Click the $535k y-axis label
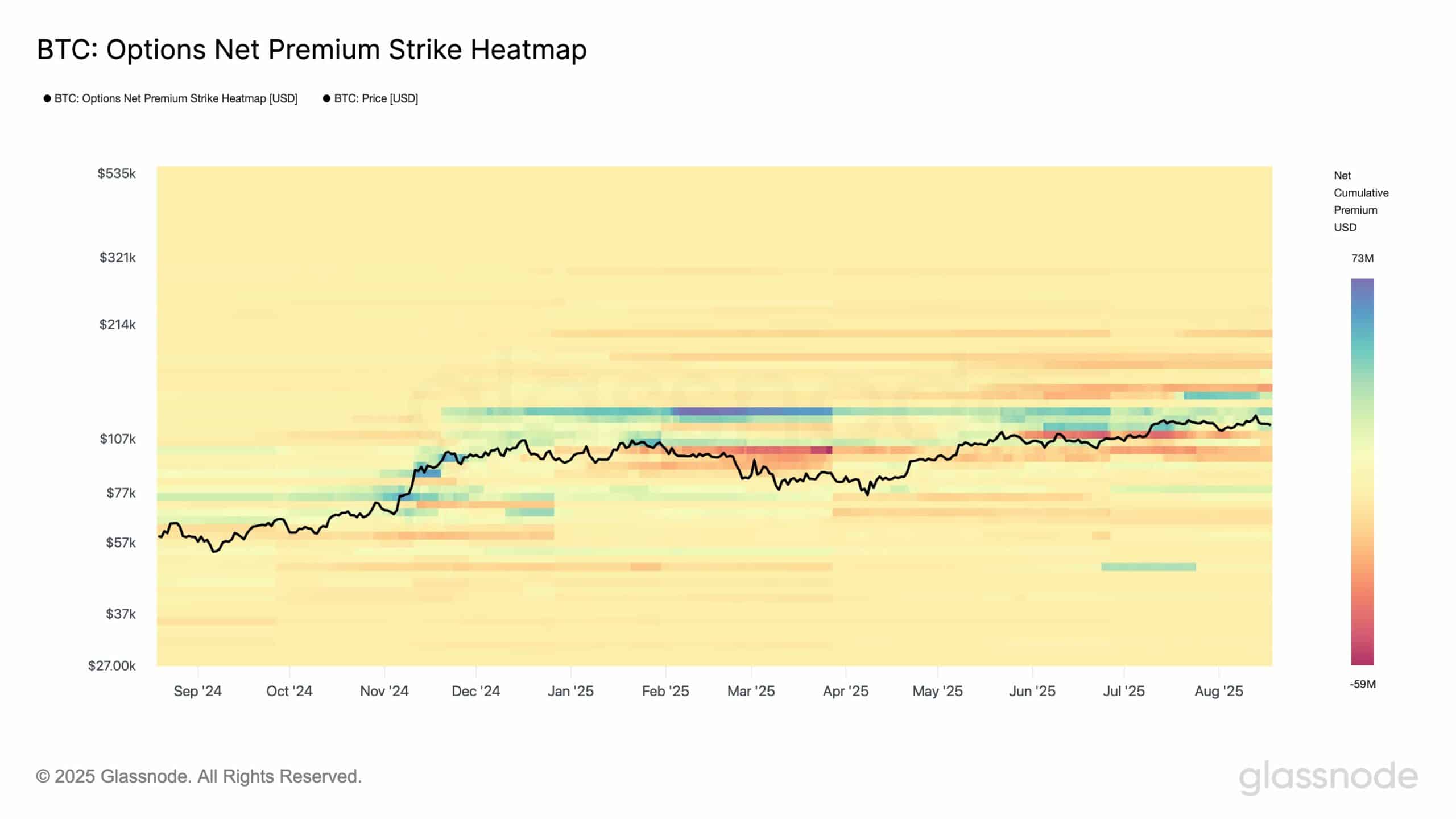This screenshot has width=1456, height=819. [x=117, y=173]
